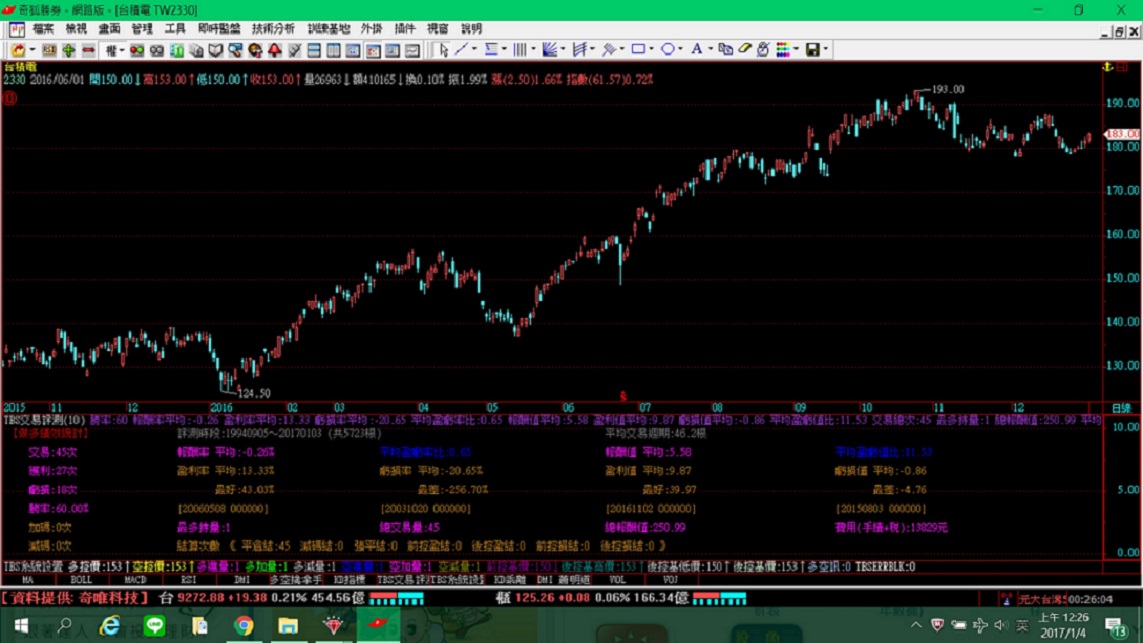This screenshot has width=1143, height=643.
Task: Click the 124.50 low price label
Action: coord(254,394)
